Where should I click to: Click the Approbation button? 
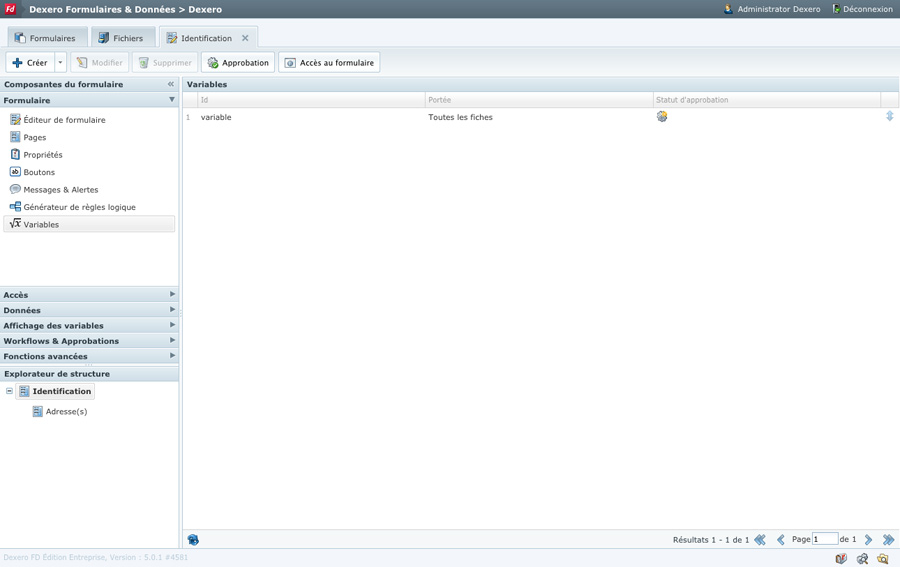[238, 63]
